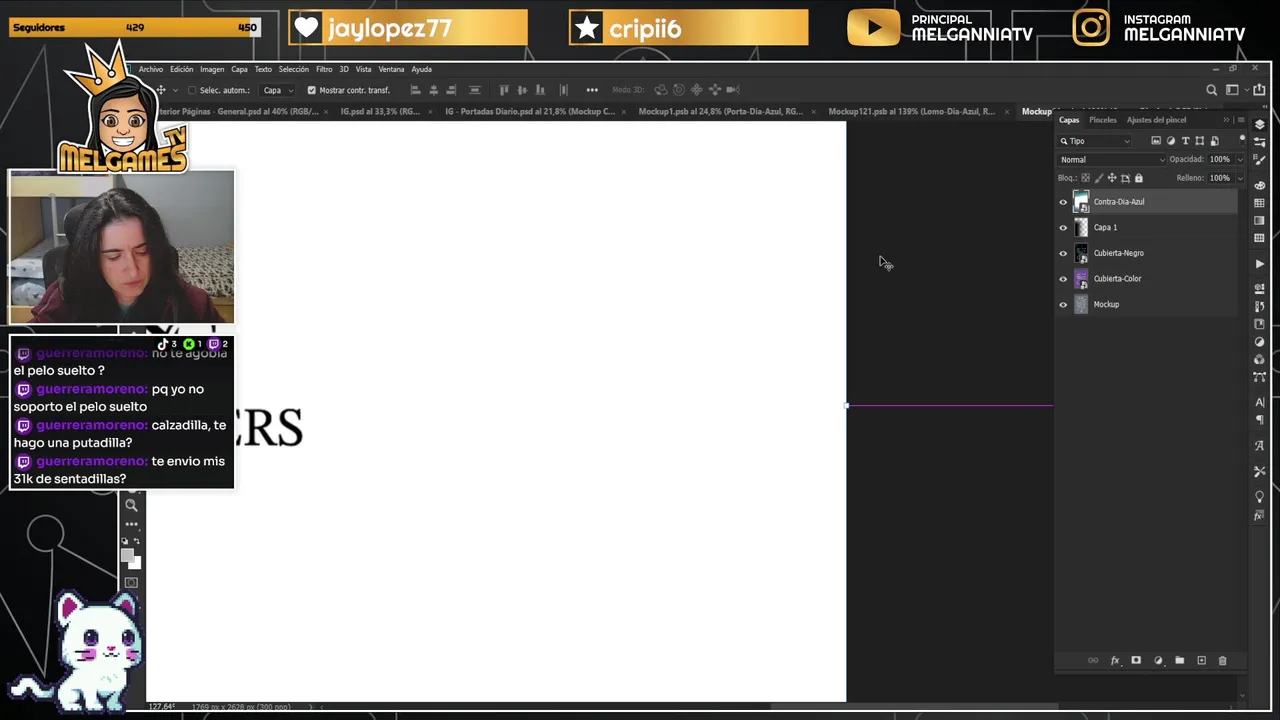Open the Ventana menu
1280x720 pixels.
(391, 69)
